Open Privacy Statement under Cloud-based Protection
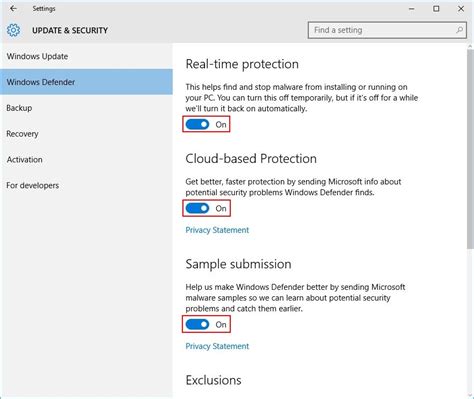Viewport: 474px width, 399px height. [x=217, y=230]
